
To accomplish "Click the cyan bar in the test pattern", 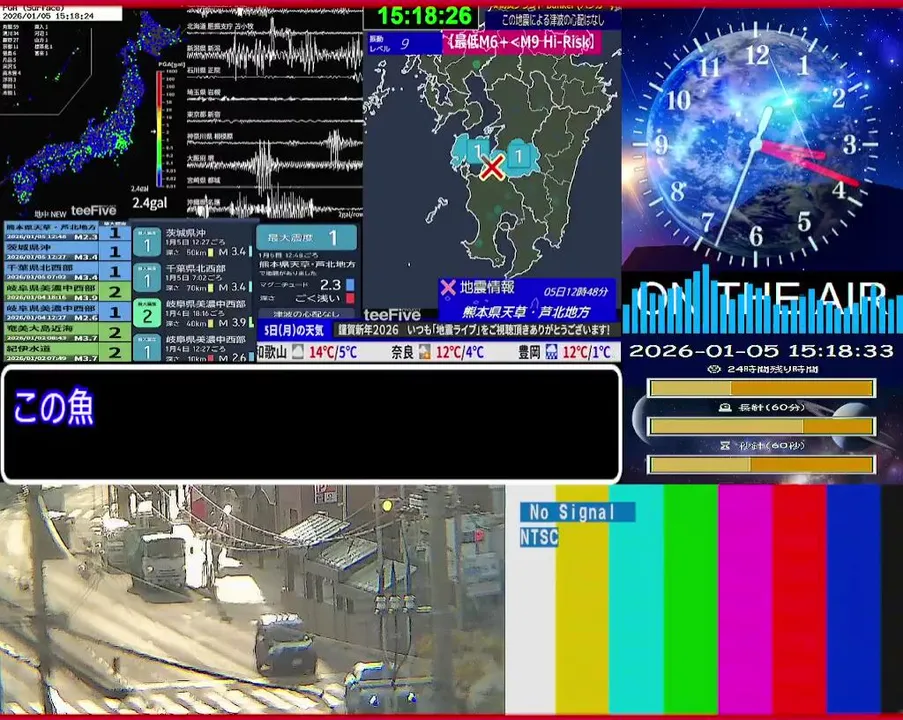I will 636,599.
